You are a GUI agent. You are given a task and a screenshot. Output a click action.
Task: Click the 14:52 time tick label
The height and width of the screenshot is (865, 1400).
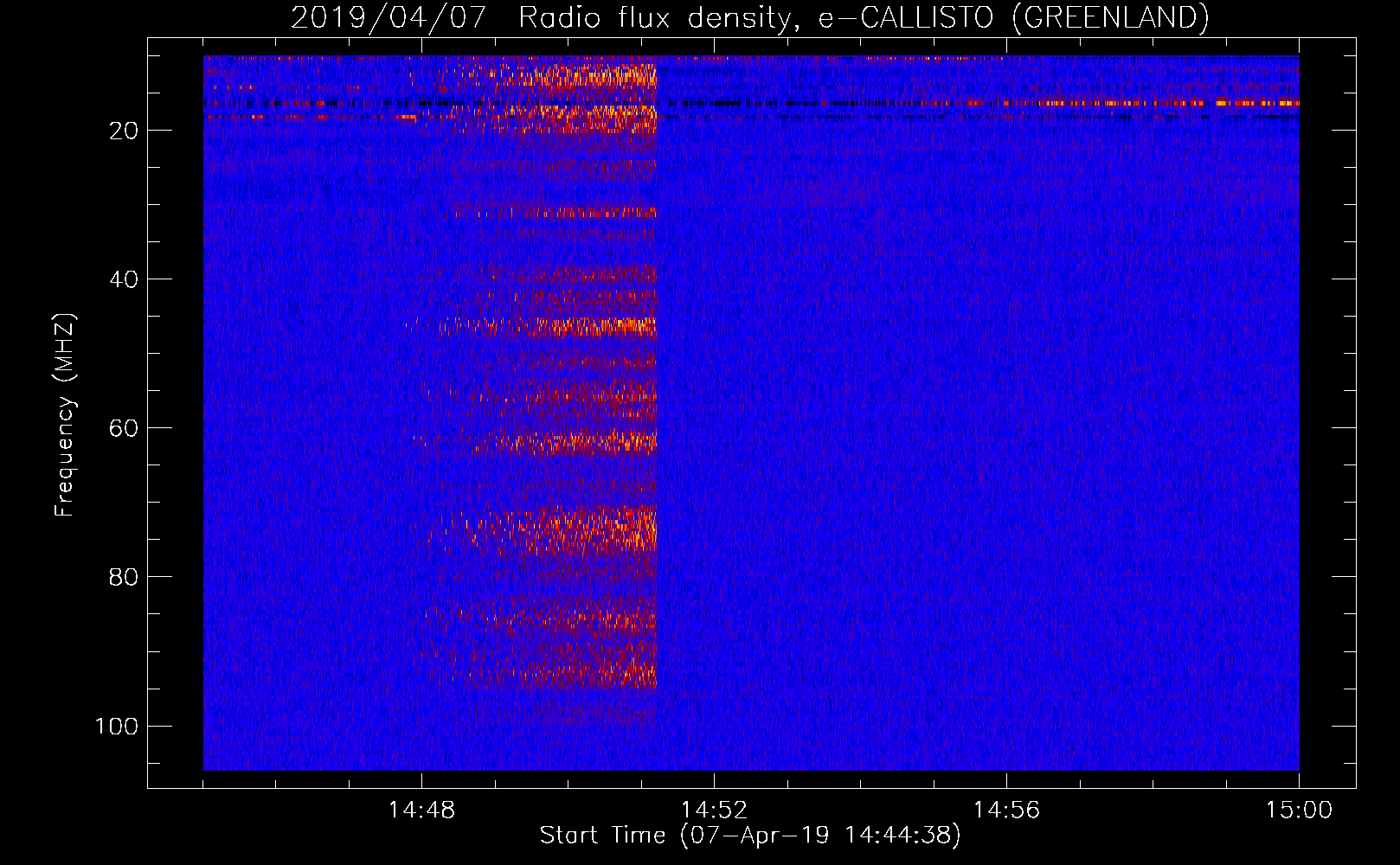(x=714, y=811)
